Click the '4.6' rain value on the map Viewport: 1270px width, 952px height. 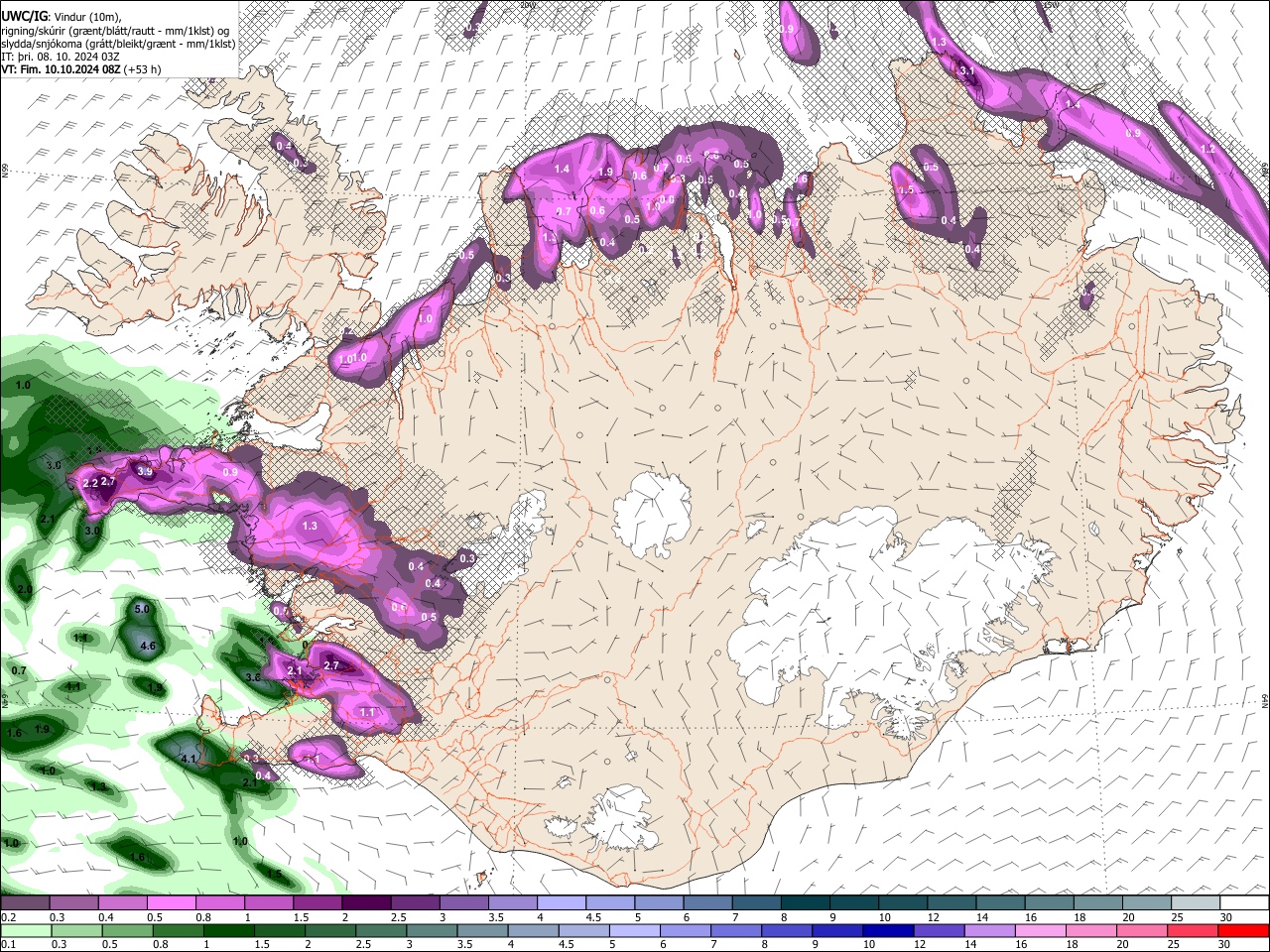coord(149,646)
